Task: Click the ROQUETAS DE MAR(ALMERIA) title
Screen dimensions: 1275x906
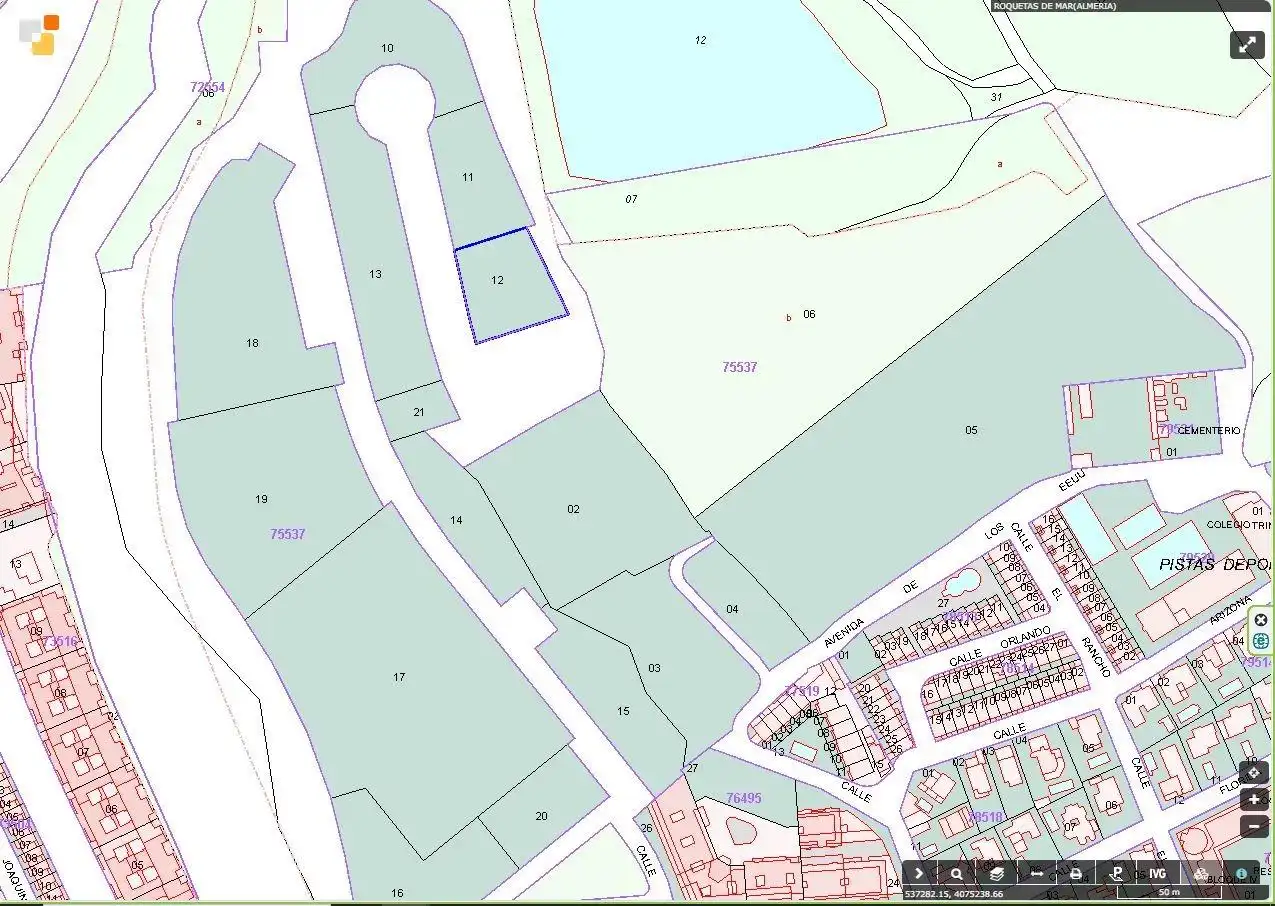Action: (1055, 6)
